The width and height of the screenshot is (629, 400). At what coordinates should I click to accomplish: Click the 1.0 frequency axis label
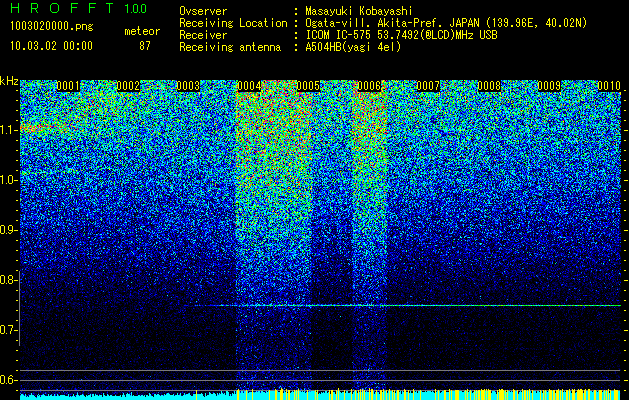coord(7,180)
